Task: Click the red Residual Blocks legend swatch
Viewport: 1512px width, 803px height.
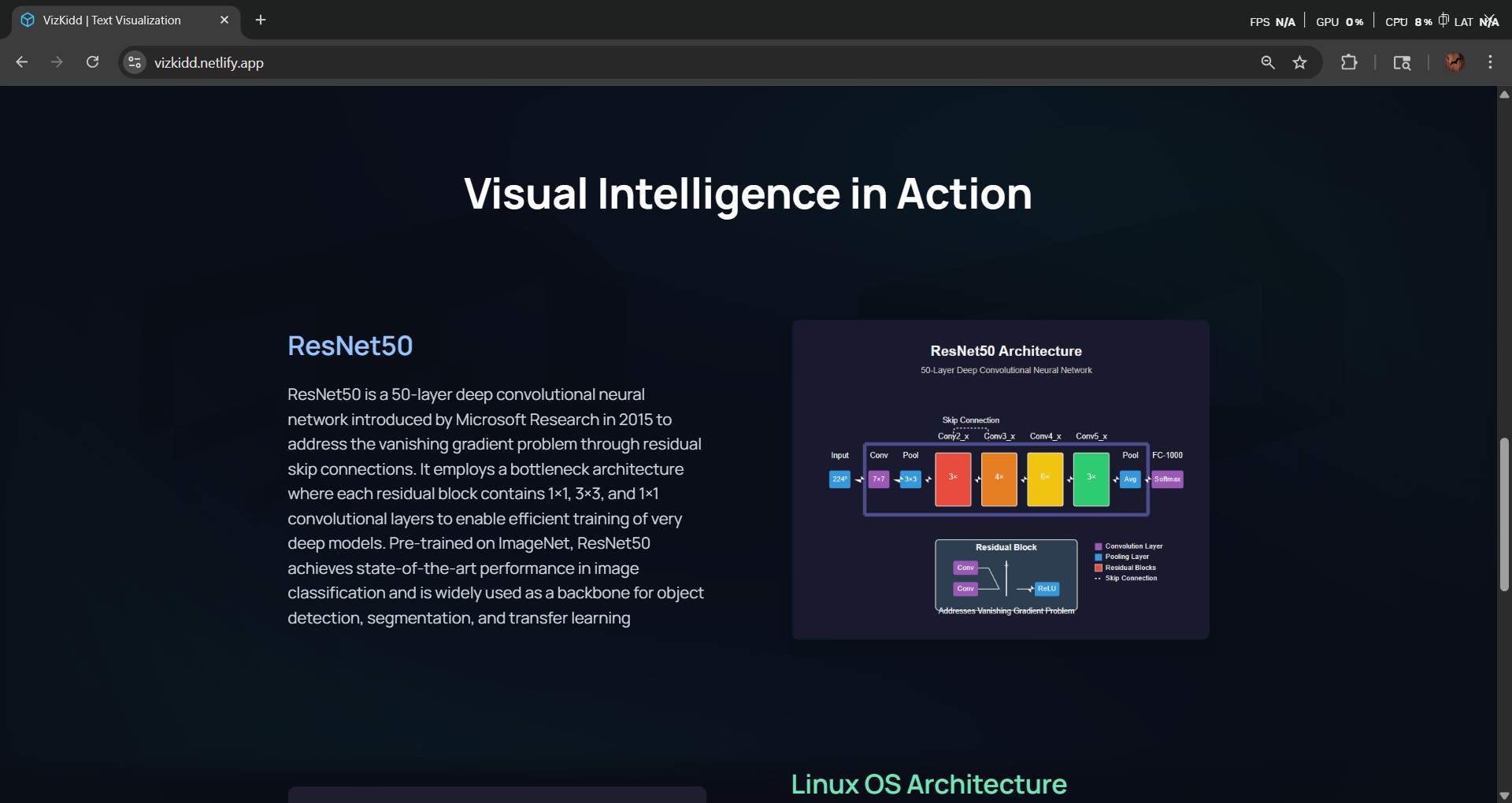Action: [x=1099, y=568]
